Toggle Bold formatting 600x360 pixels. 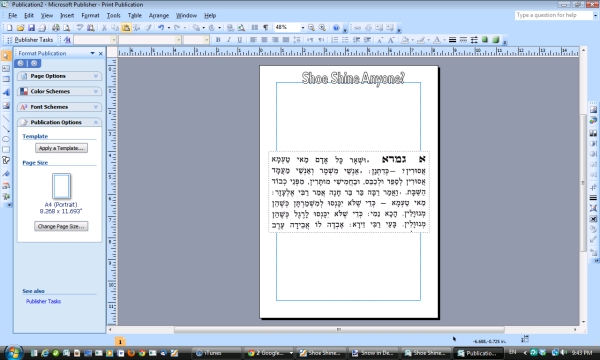[218, 40]
